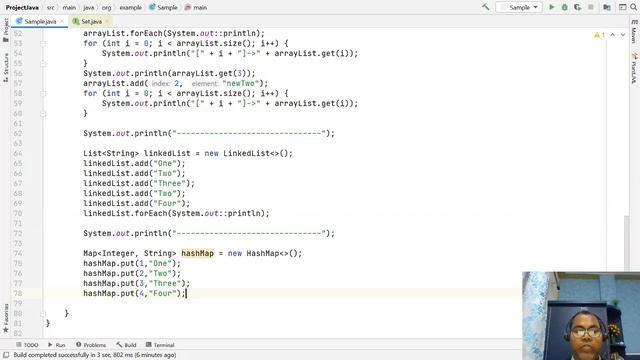Start debugging with the green bug icon
The image size is (640, 360).
tap(564, 7)
